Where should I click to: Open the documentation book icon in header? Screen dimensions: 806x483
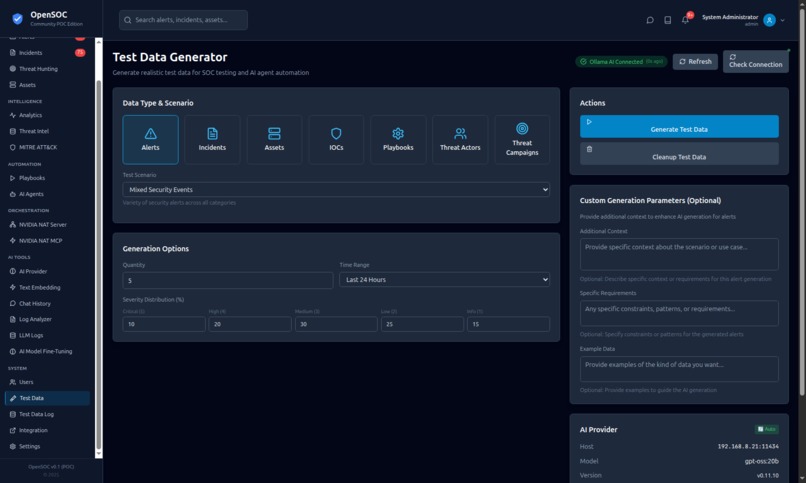click(x=667, y=20)
